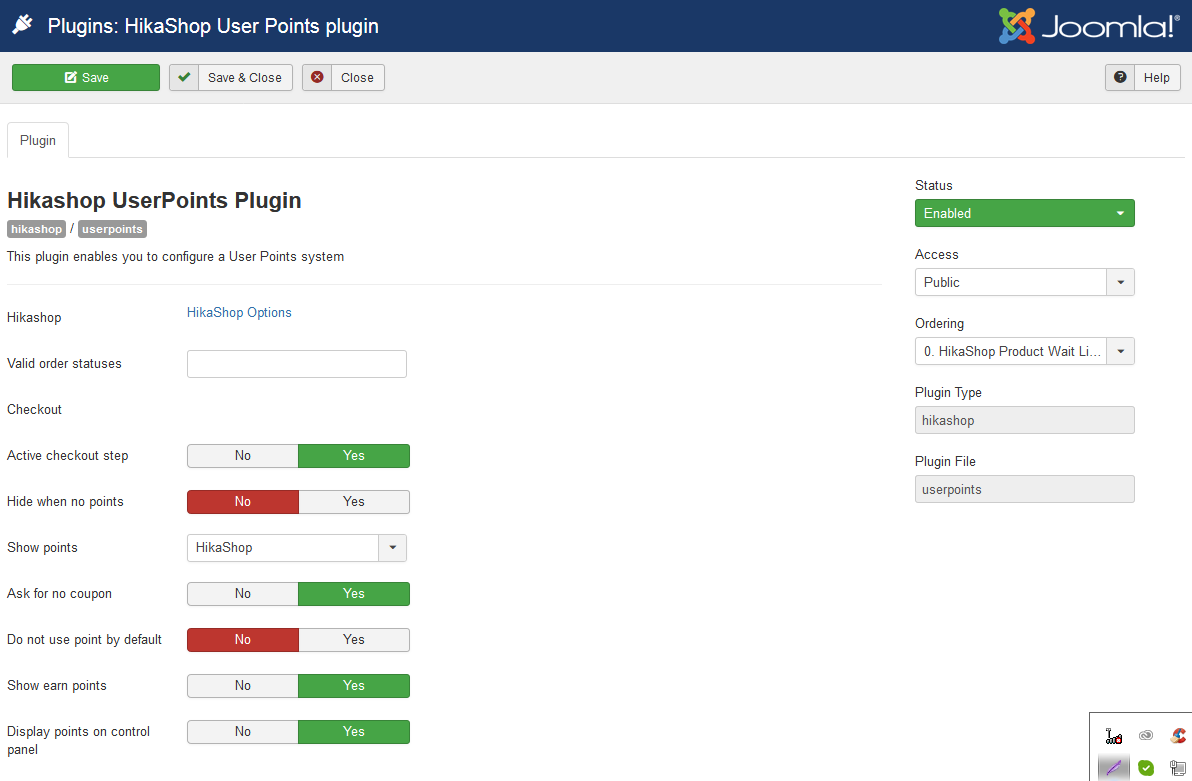
Task: Click the purple feather tray icon
Action: (1114, 768)
